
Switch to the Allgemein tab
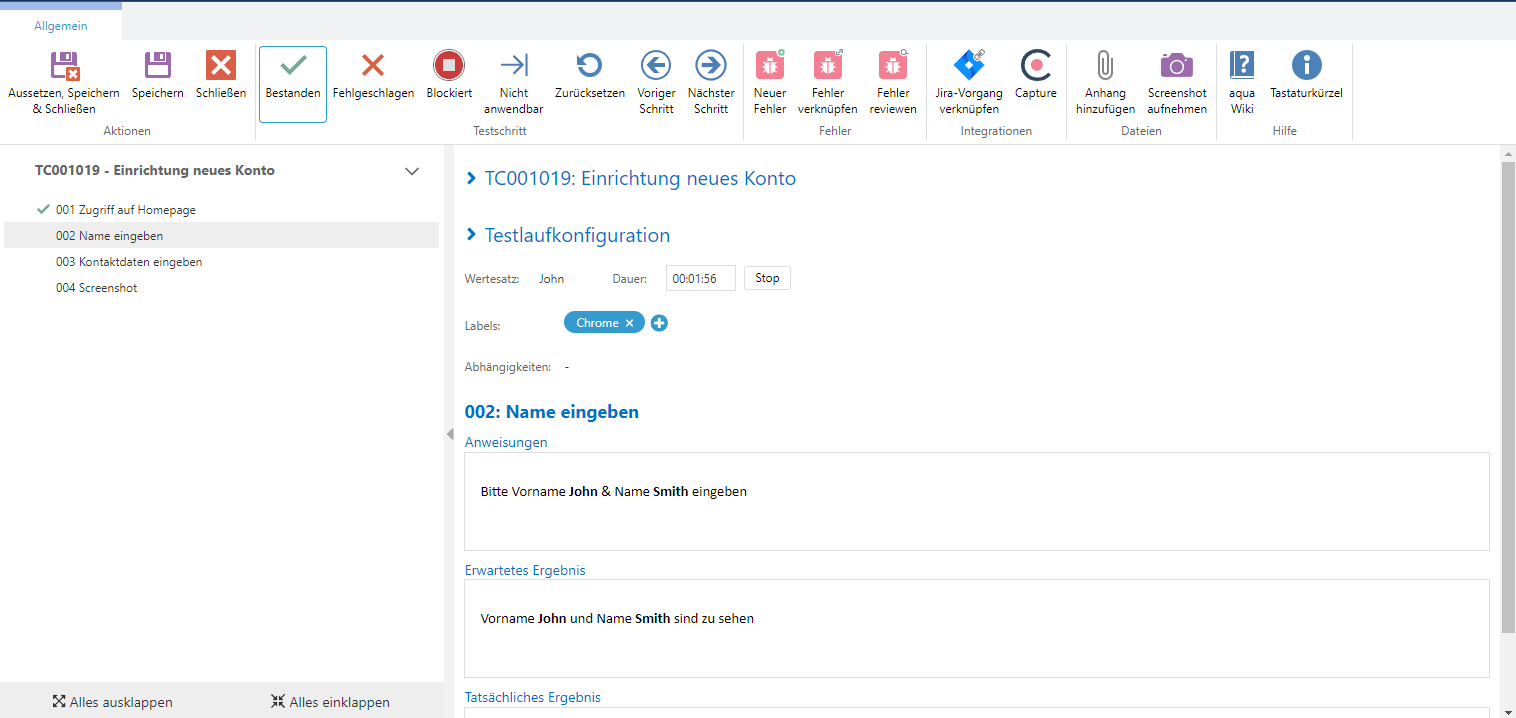[61, 26]
